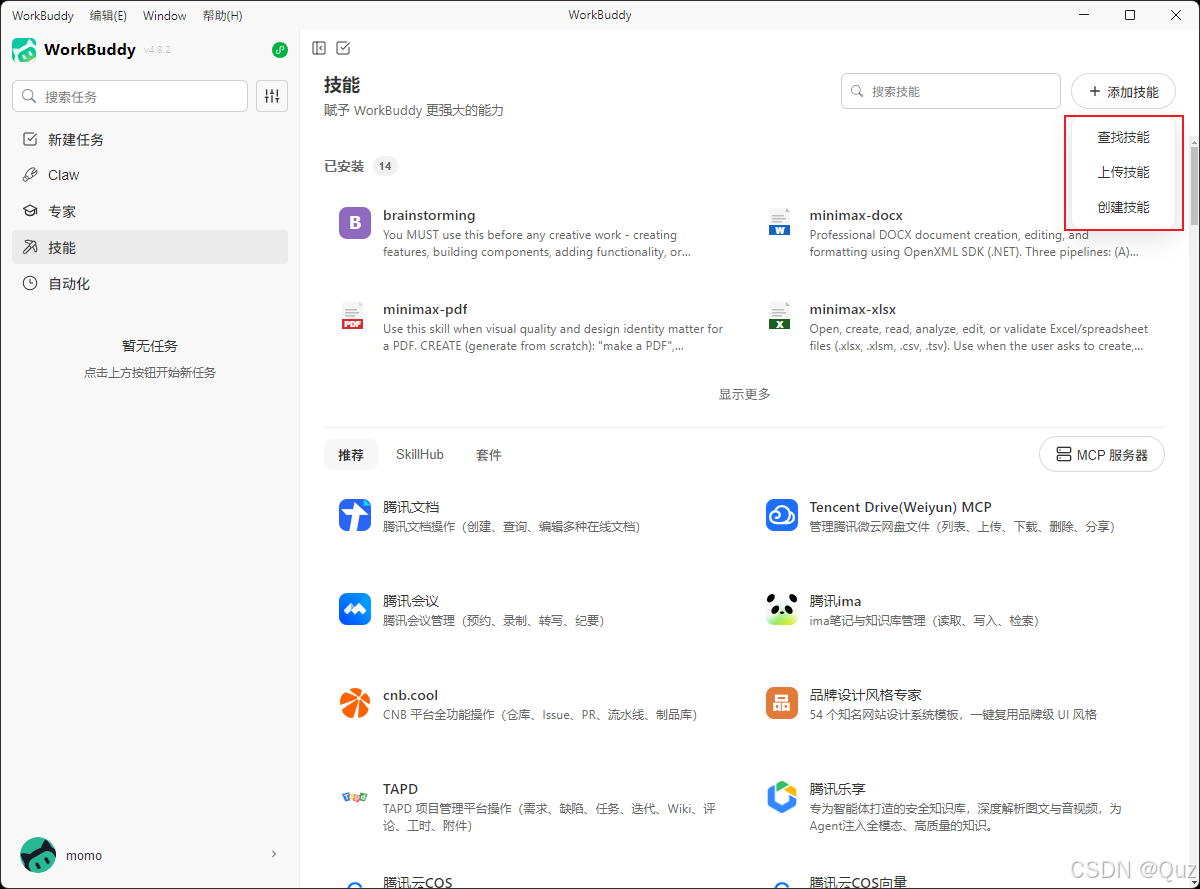Click the collapse sidebar icon
The image size is (1200, 889).
(x=319, y=47)
